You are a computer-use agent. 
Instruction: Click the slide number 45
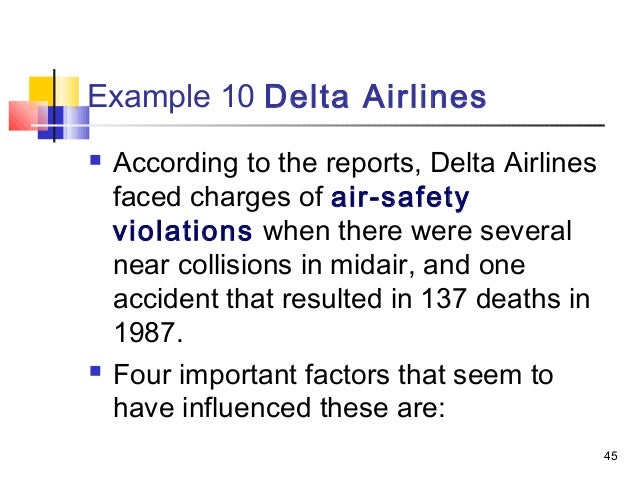(610, 456)
